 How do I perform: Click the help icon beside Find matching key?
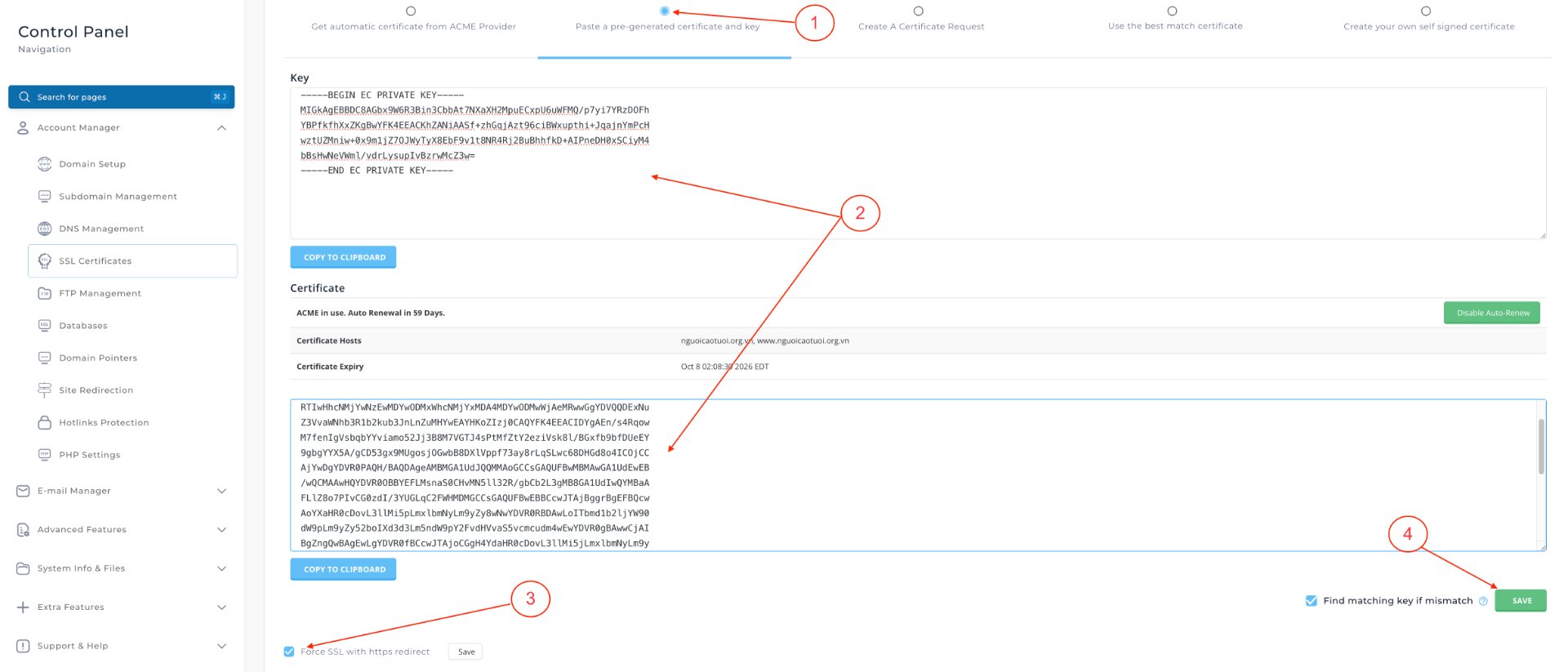1483,601
